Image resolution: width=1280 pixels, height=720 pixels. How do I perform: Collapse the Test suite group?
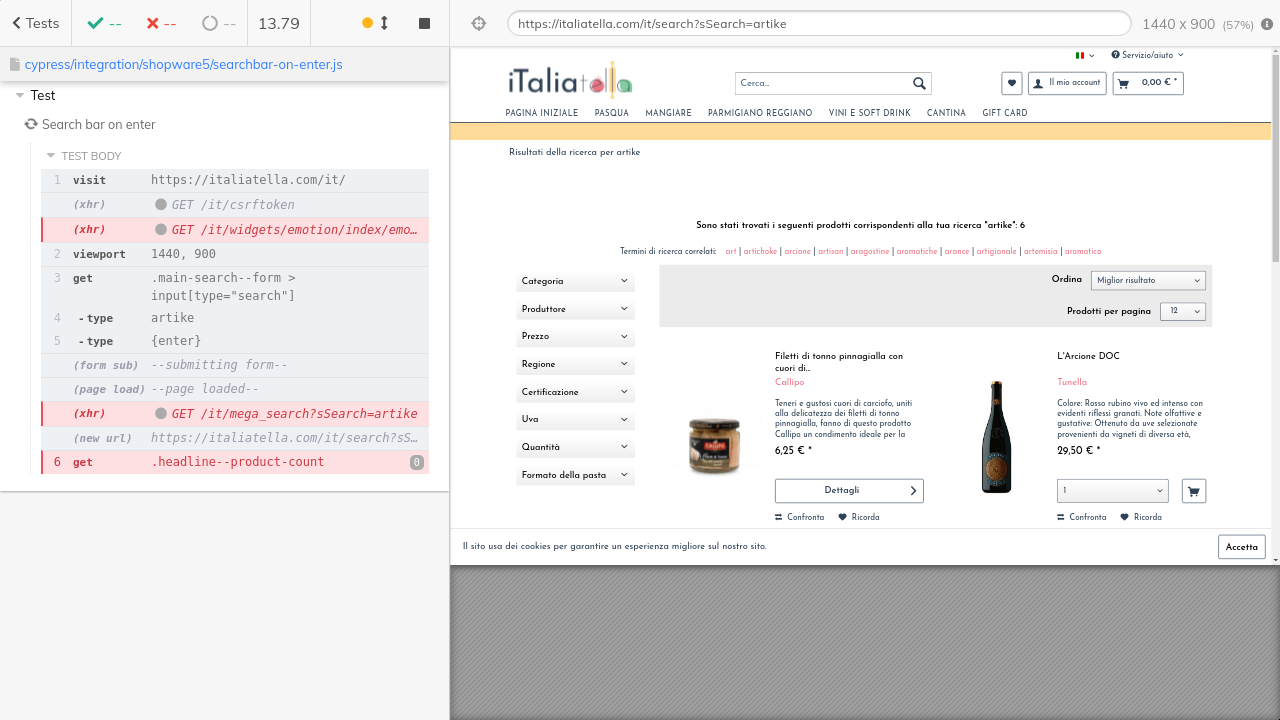coord(21,96)
